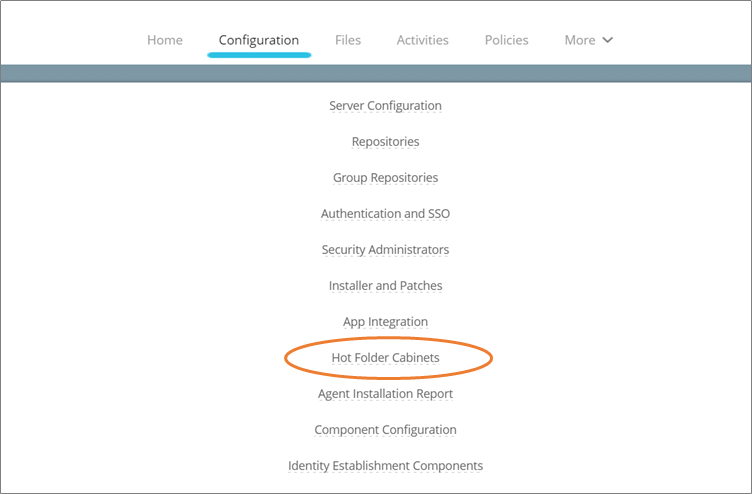752x494 pixels.
Task: Open the Home tab
Action: tap(164, 40)
